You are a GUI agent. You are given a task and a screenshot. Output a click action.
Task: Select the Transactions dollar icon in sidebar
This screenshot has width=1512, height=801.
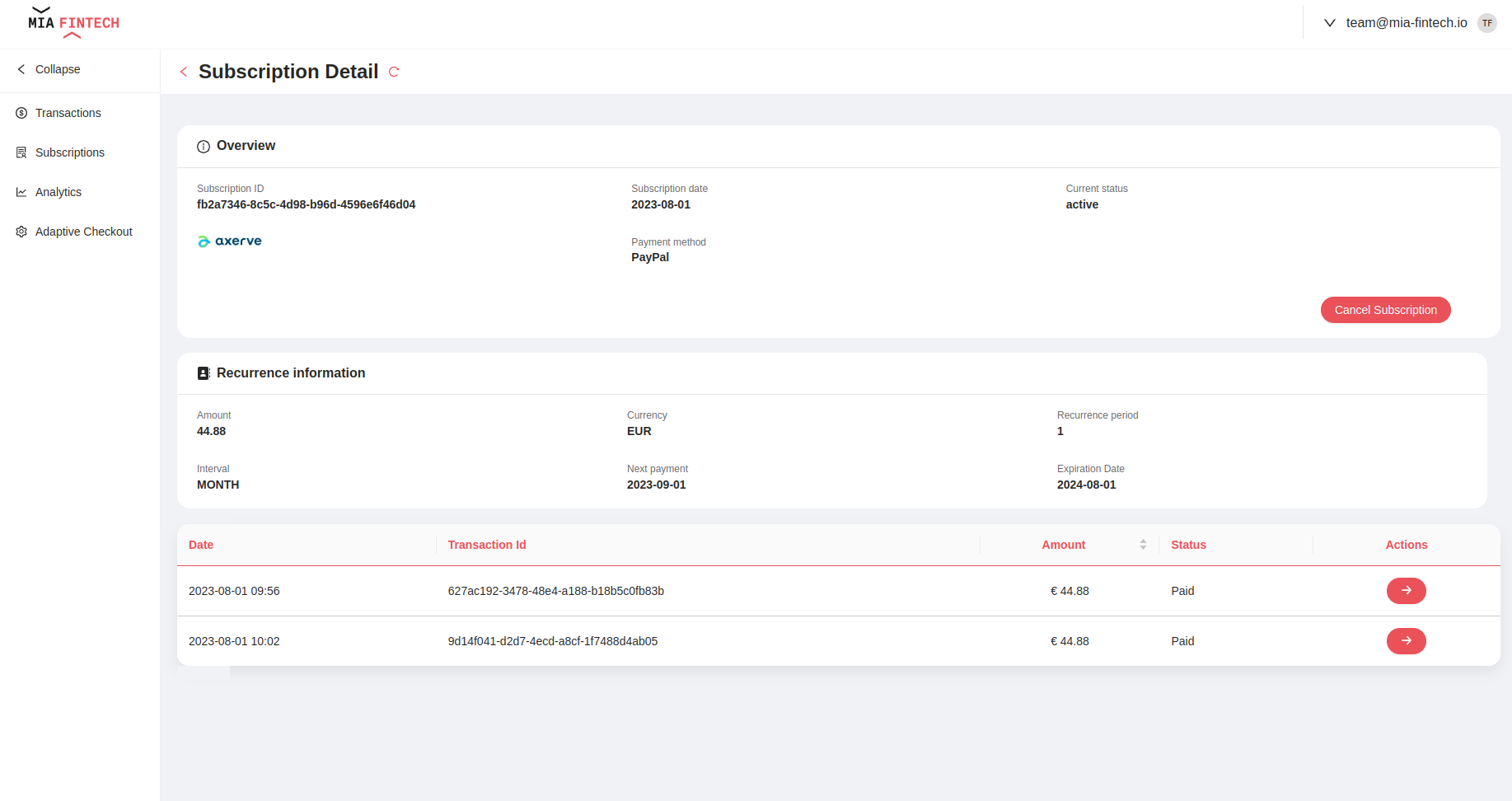coord(21,113)
